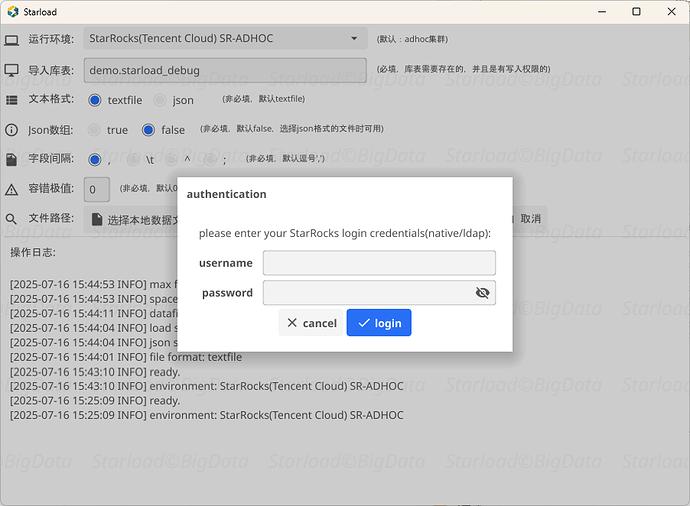Click the laptop icon beside 运行环境
Image resolution: width=690 pixels, height=506 pixels.
click(11, 40)
